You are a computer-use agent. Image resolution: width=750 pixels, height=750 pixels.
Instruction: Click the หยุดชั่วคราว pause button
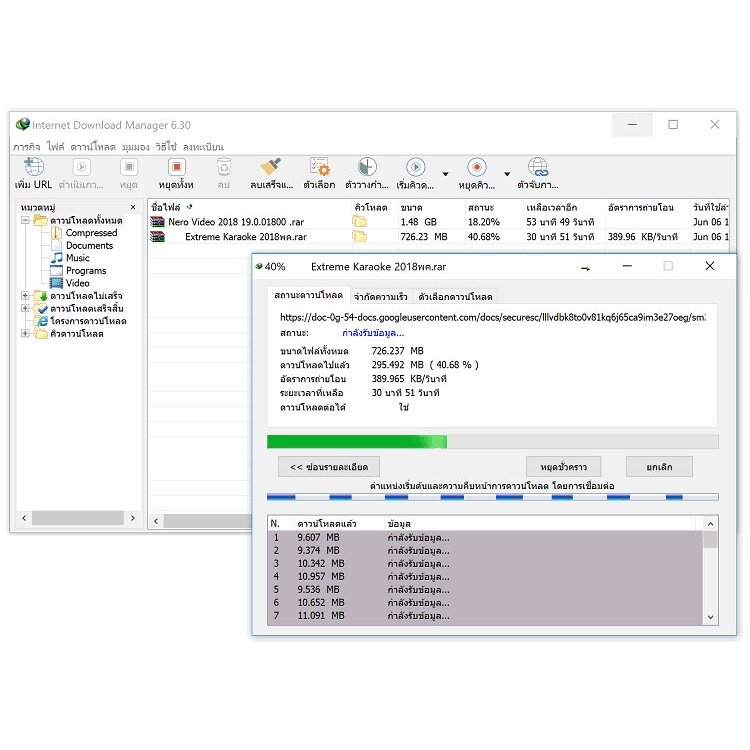click(563, 467)
